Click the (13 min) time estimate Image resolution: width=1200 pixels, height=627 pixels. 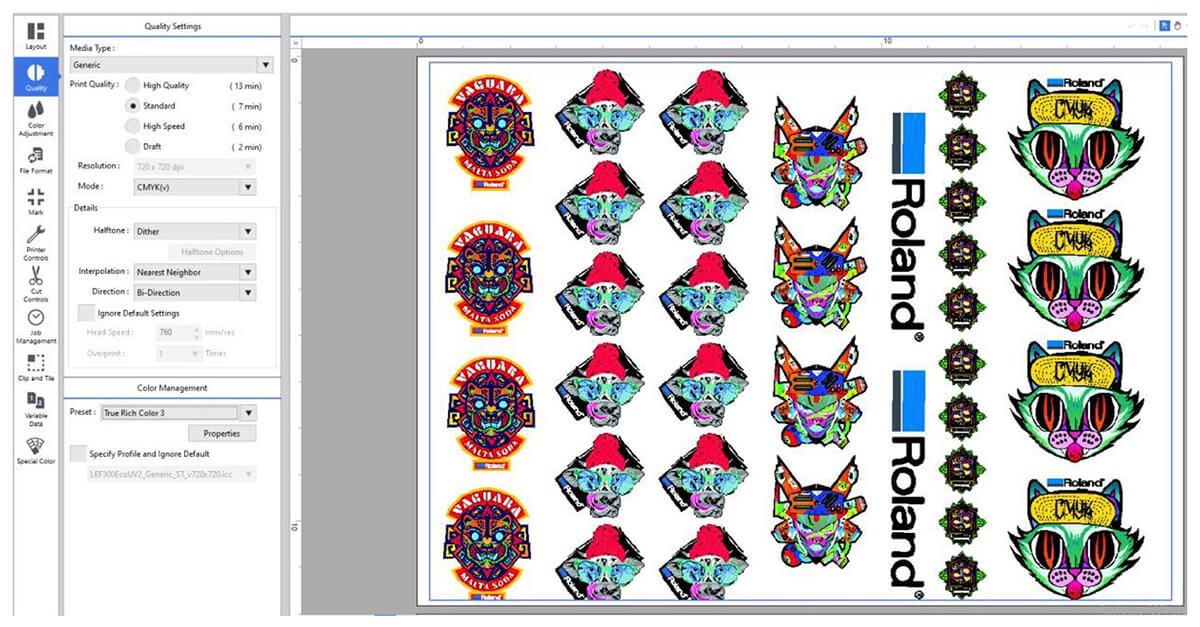tap(246, 86)
